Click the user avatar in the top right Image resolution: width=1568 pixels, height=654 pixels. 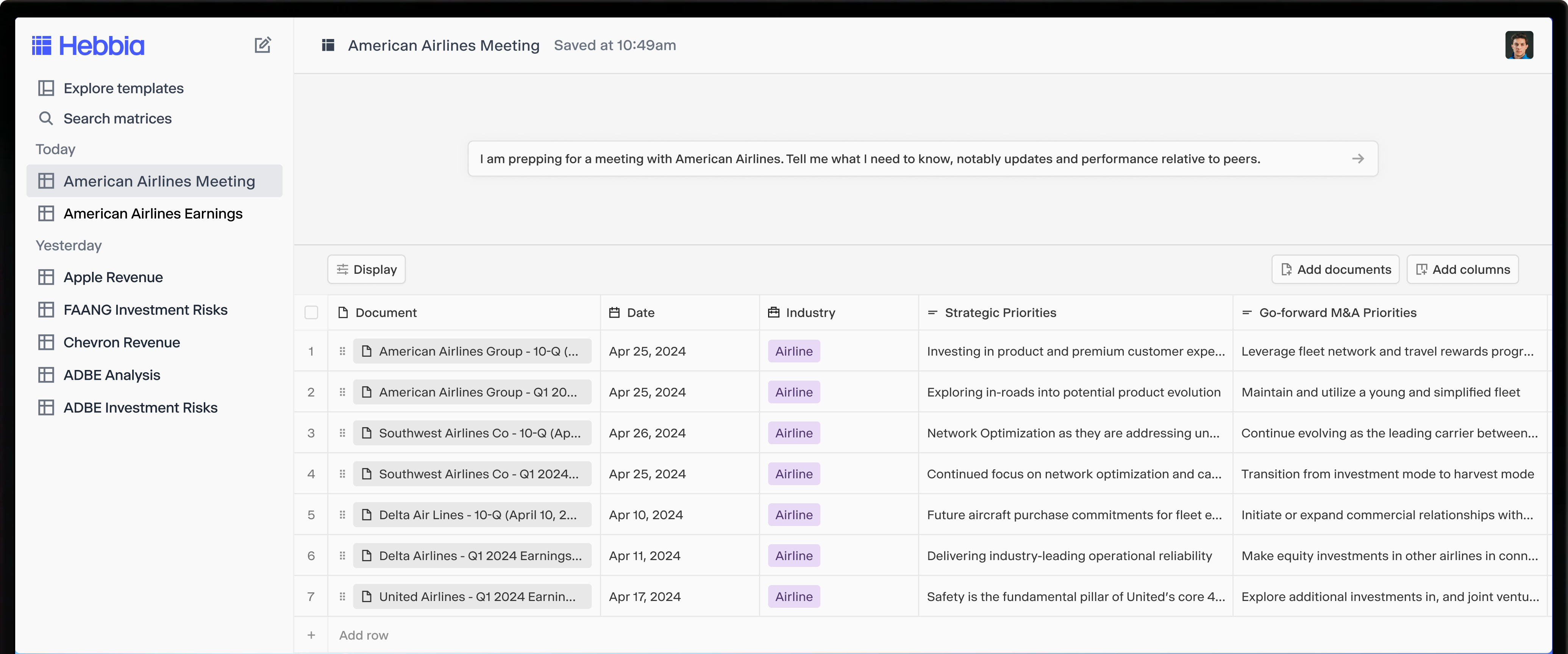click(x=1520, y=45)
